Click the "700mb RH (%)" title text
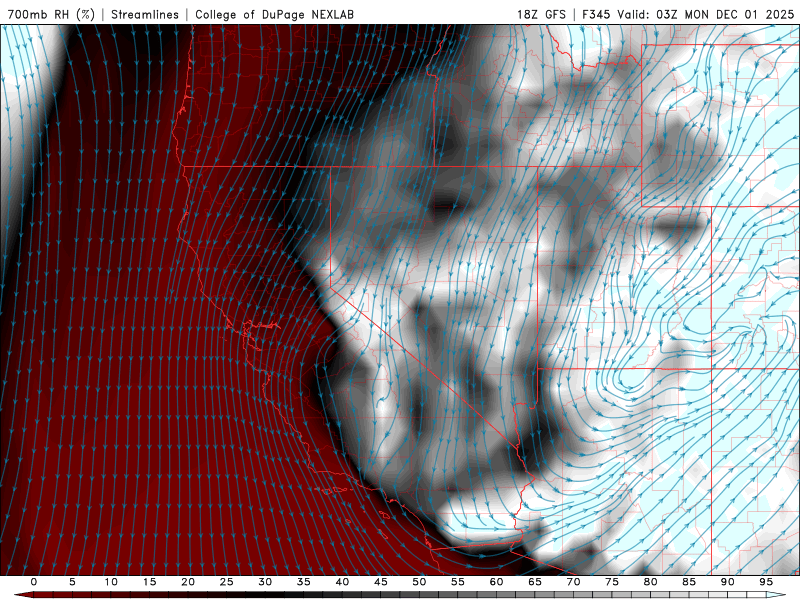The height and width of the screenshot is (600, 800). 51,14
